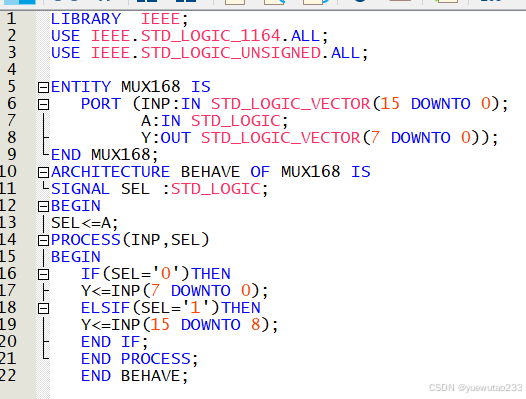
Task: Click the ARCHITECTURE keyword on line 10
Action: coord(111,172)
